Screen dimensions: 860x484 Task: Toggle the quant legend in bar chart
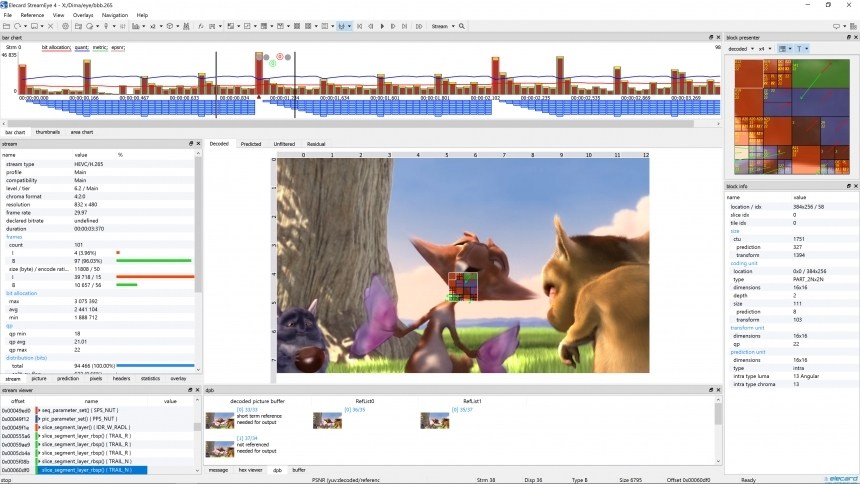[x=81, y=47]
